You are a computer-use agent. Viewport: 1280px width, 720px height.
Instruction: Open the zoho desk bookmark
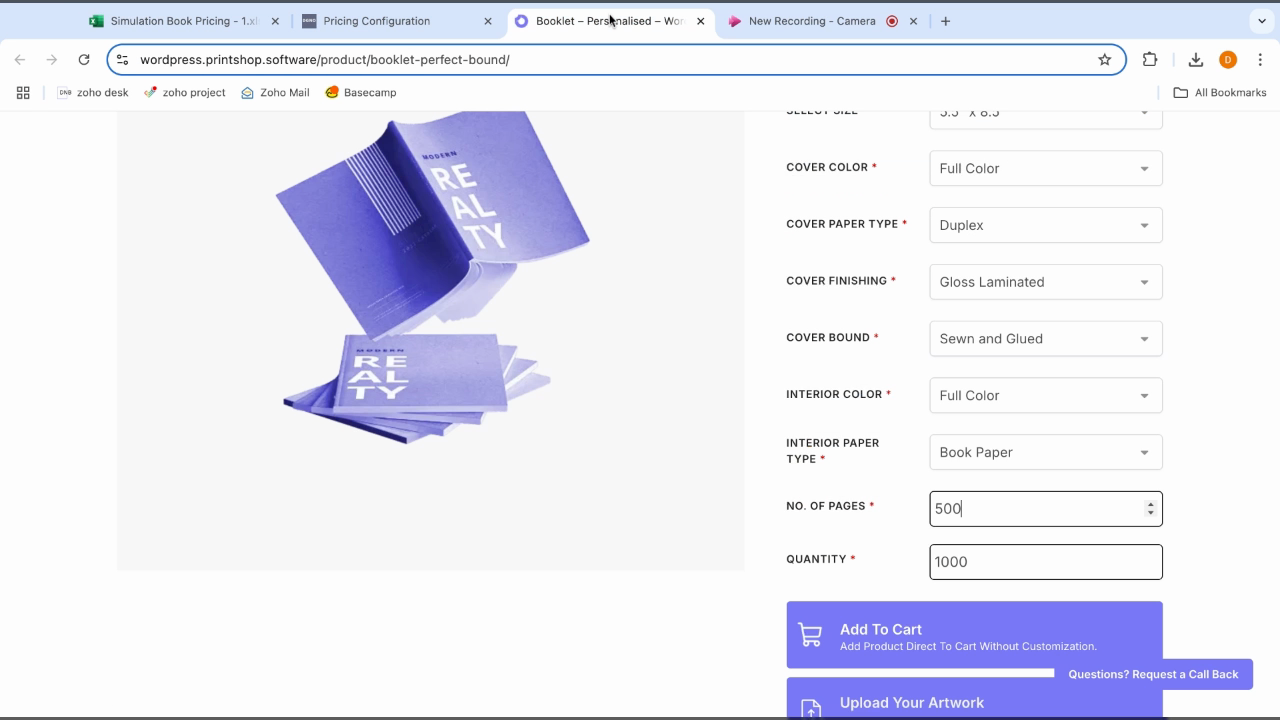[x=93, y=93]
